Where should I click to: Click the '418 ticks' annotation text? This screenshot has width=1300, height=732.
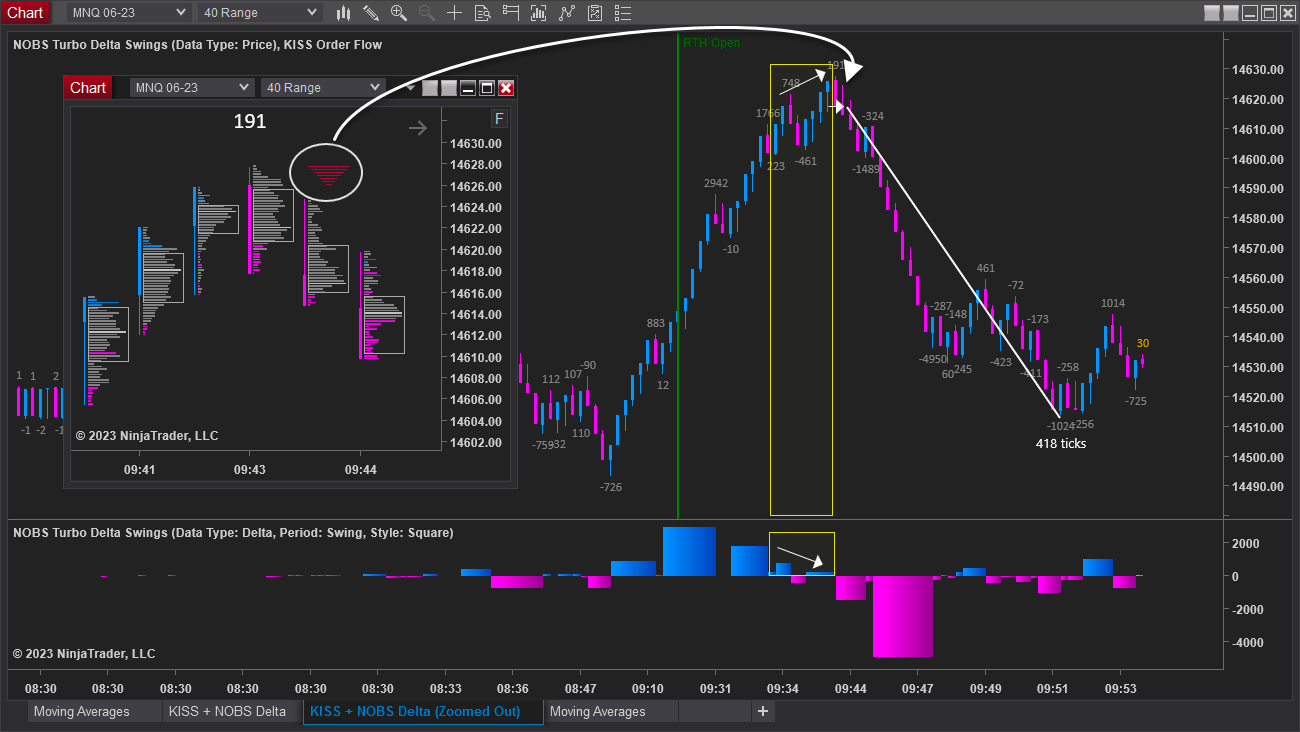click(x=1061, y=444)
